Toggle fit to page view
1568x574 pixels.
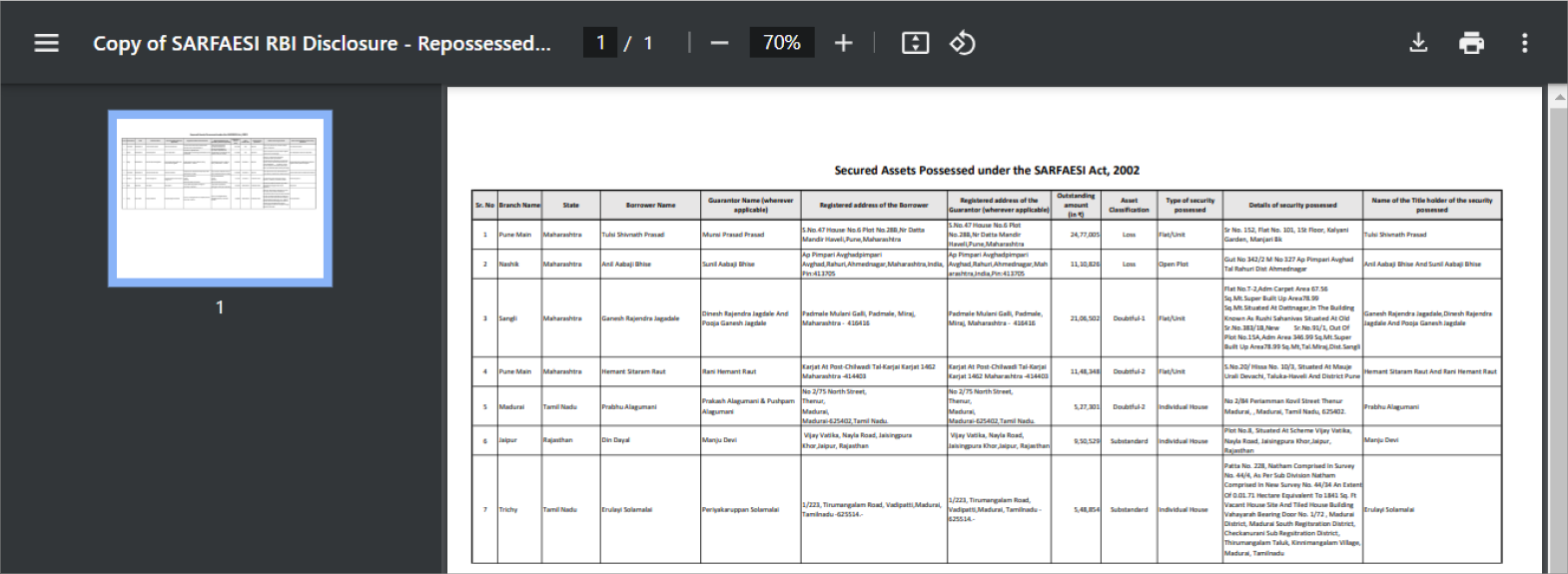(x=915, y=43)
